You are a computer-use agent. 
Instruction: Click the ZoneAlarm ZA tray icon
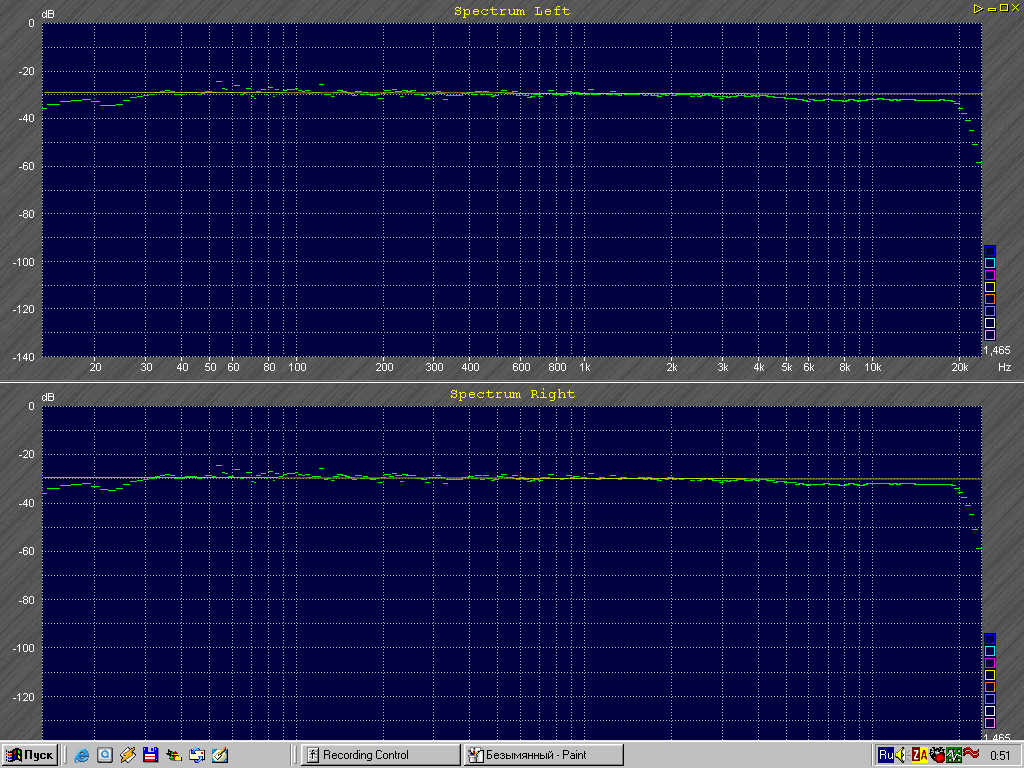pyautogui.click(x=919, y=755)
